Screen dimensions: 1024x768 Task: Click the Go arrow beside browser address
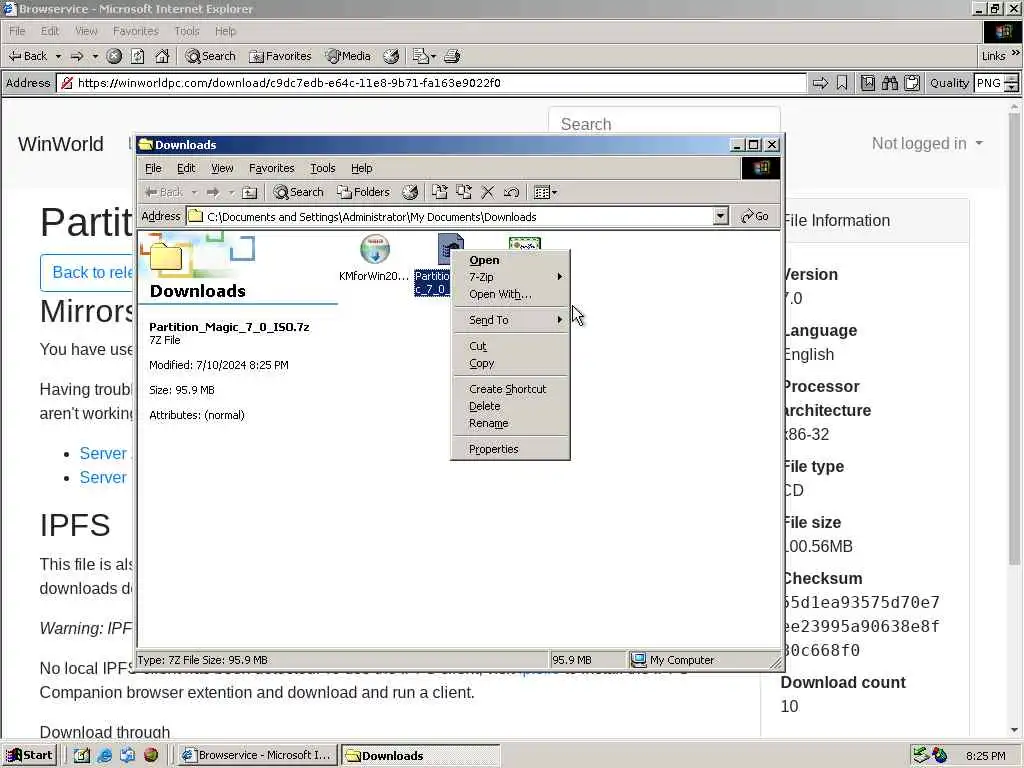(x=820, y=83)
